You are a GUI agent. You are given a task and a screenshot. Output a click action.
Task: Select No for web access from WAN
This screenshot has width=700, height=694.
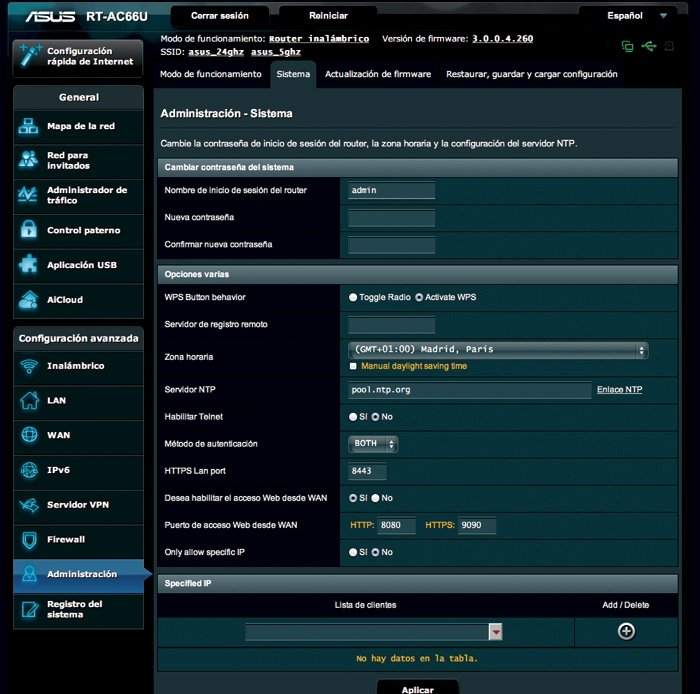(x=375, y=498)
